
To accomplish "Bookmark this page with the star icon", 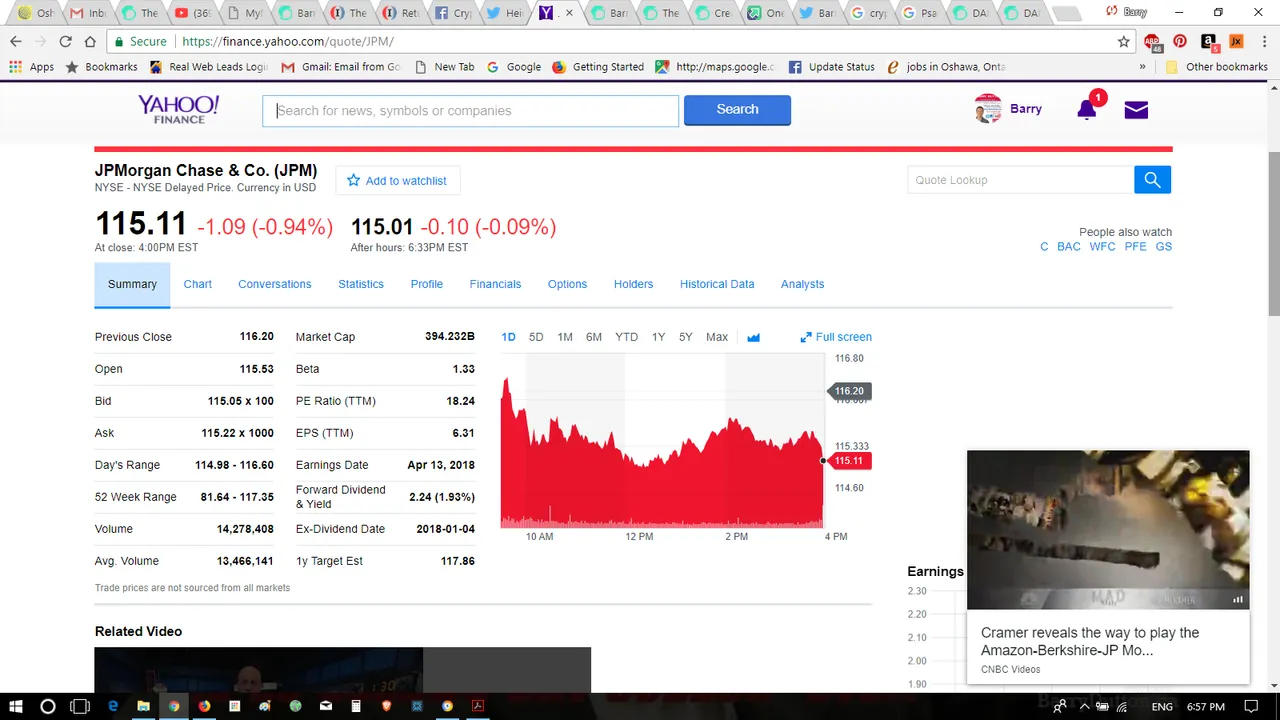I will pos(1124,42).
